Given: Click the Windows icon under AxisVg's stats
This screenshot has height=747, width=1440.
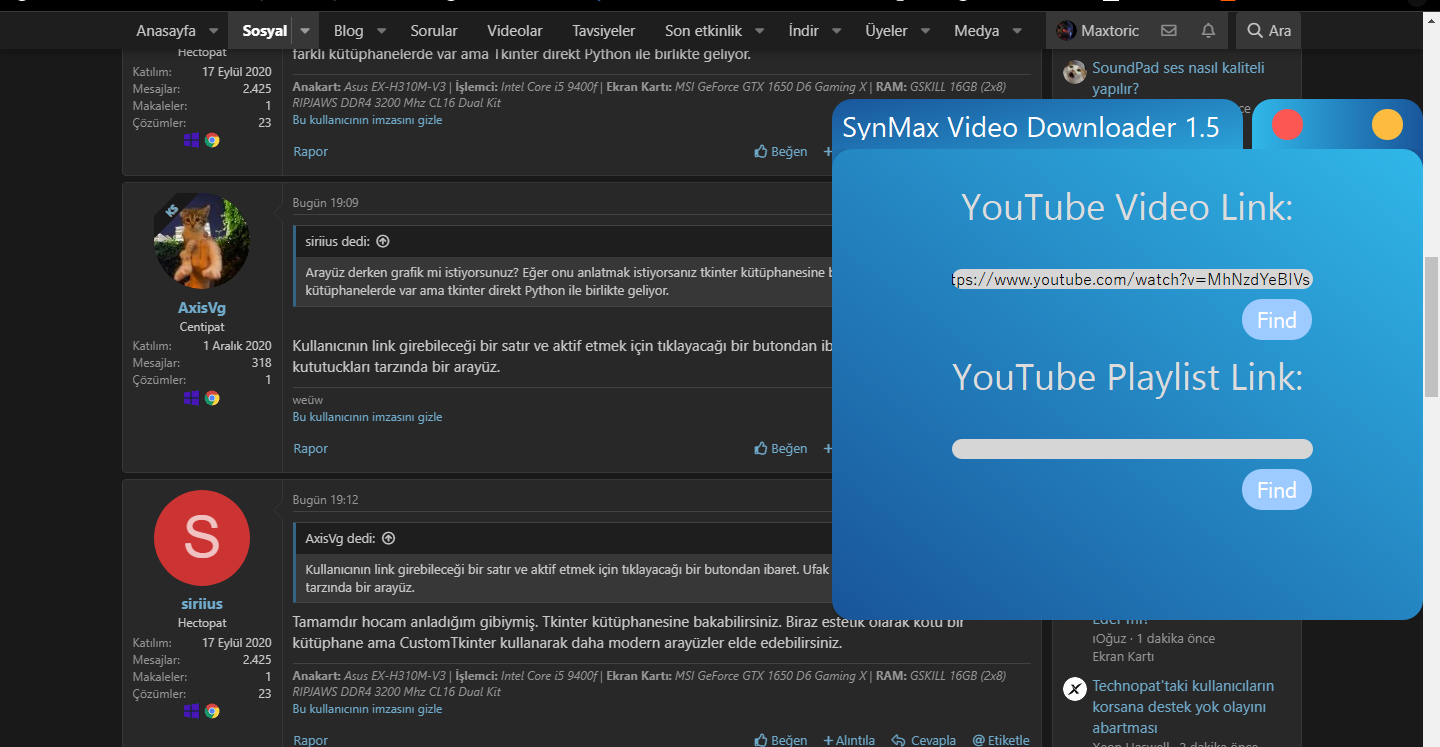Looking at the screenshot, I should (192, 398).
